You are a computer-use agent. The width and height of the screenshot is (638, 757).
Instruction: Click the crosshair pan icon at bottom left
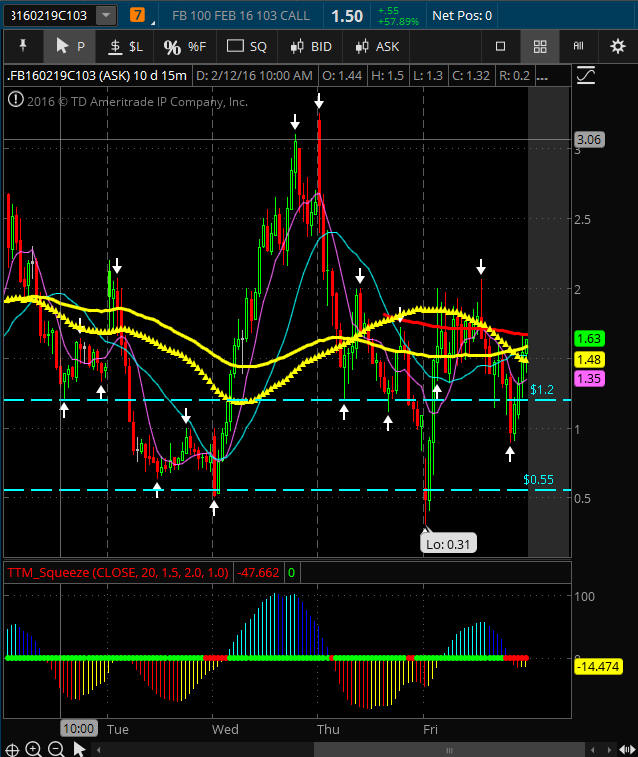pos(12,748)
